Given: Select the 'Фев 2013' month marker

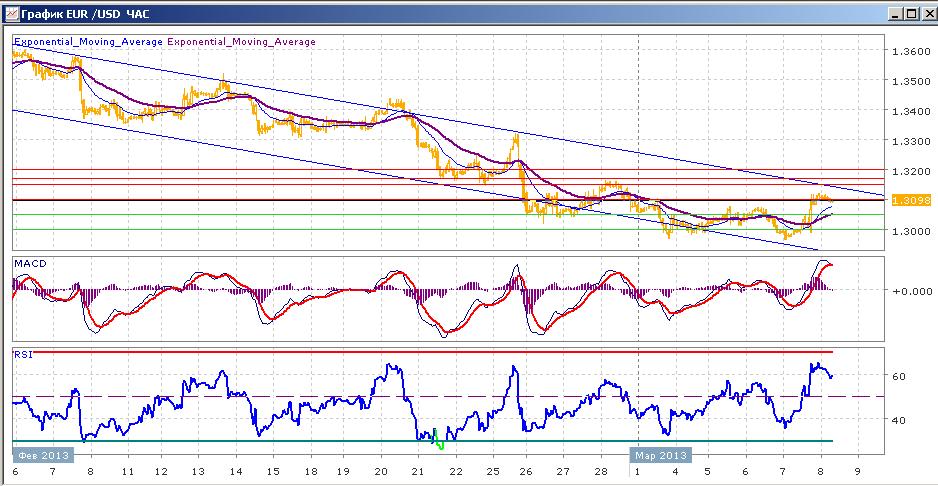Looking at the screenshot, I should point(43,455).
